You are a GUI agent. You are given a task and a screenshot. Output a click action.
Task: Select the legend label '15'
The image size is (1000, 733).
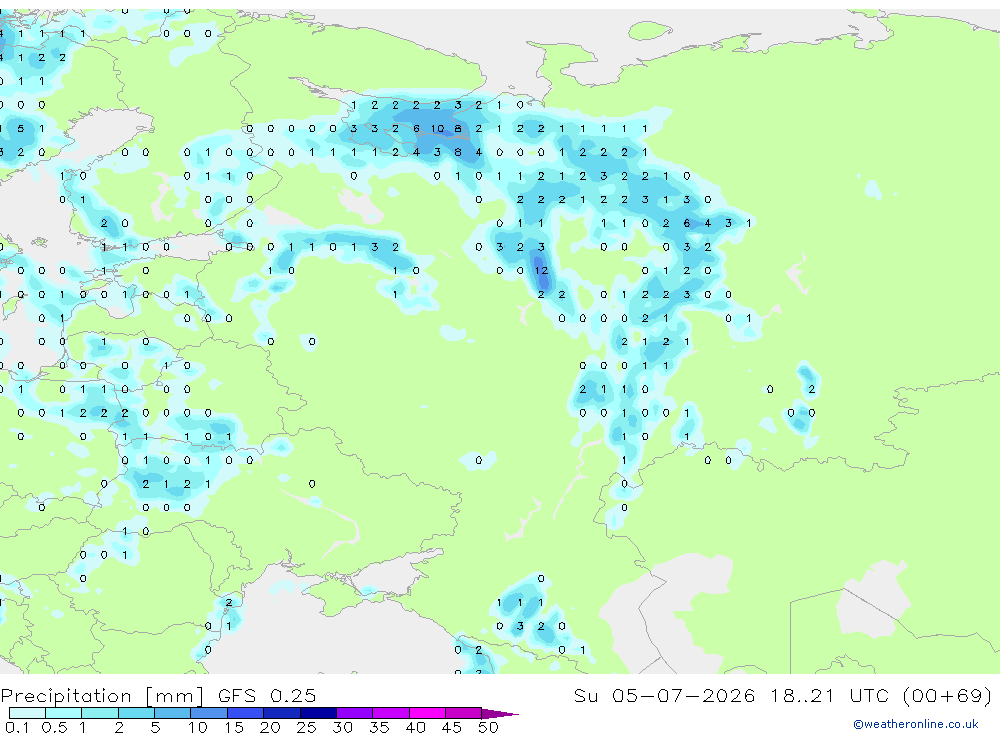tap(234, 727)
